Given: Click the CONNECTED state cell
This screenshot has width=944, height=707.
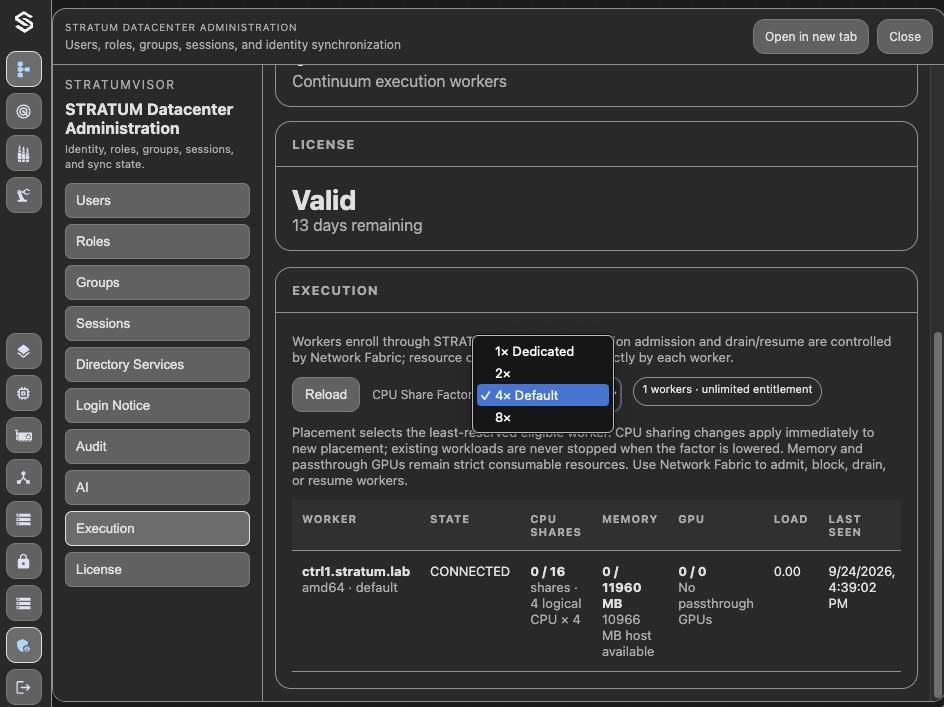Looking at the screenshot, I should coord(470,572).
